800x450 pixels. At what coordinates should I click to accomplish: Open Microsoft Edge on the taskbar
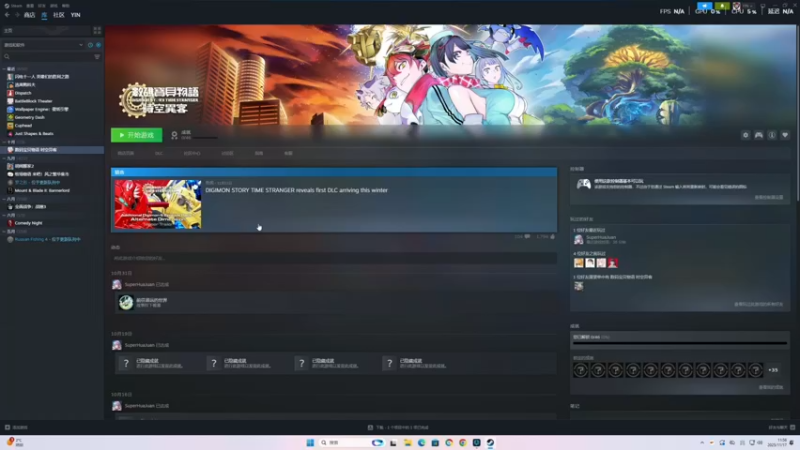coord(421,442)
